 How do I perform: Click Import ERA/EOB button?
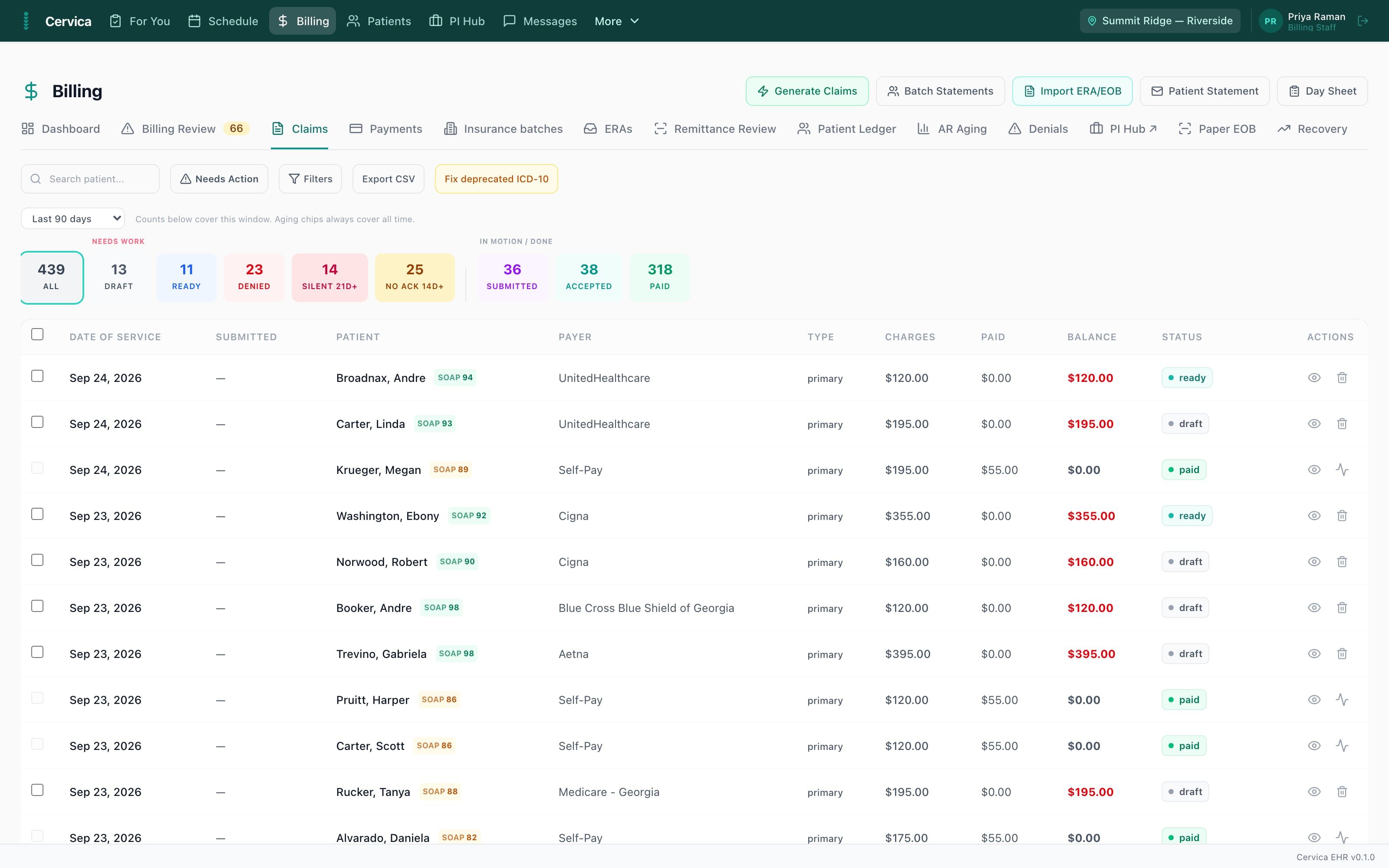tap(1072, 91)
